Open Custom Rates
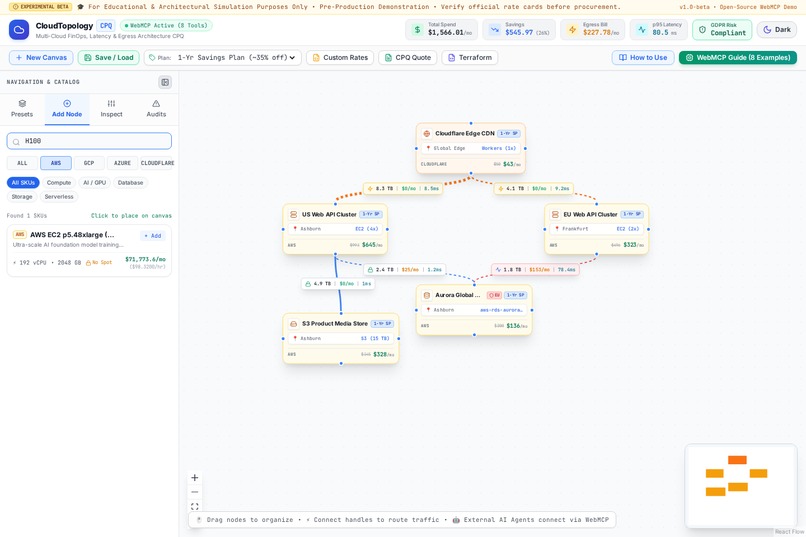 pos(340,58)
